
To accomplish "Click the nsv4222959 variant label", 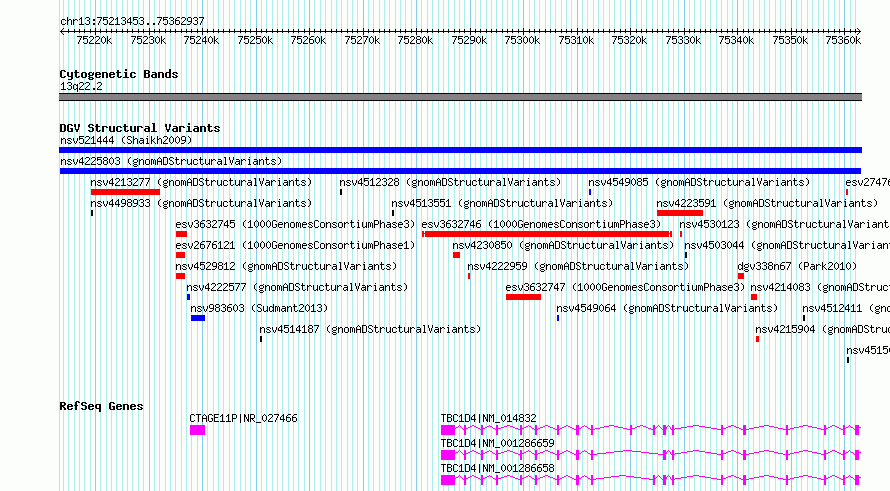I will pos(578,266).
